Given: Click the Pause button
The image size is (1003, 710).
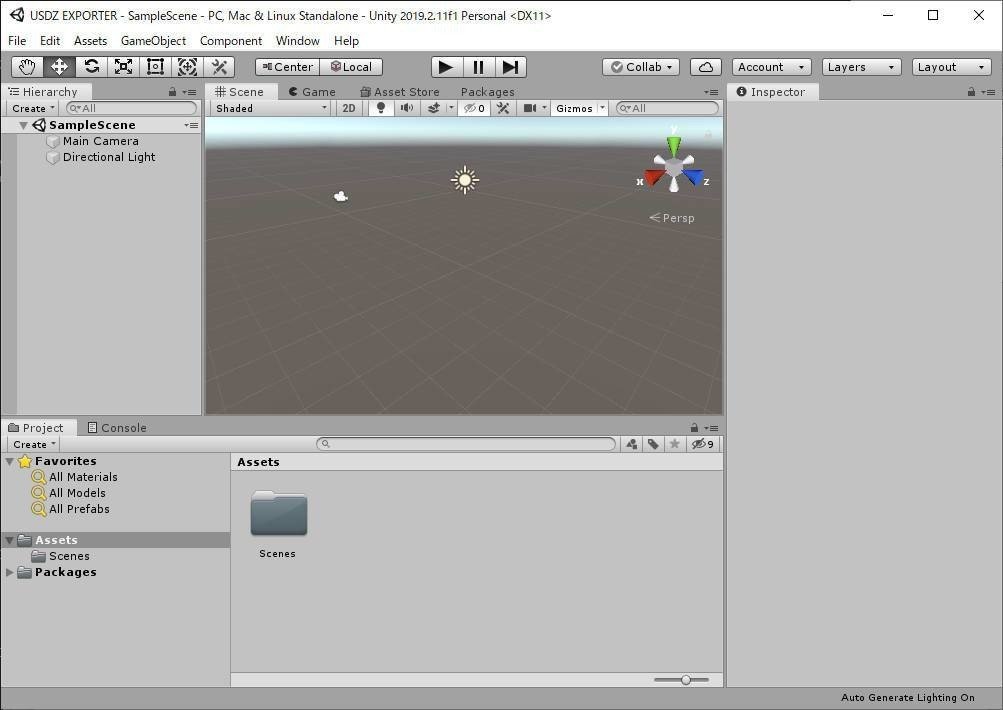Looking at the screenshot, I should 478,67.
